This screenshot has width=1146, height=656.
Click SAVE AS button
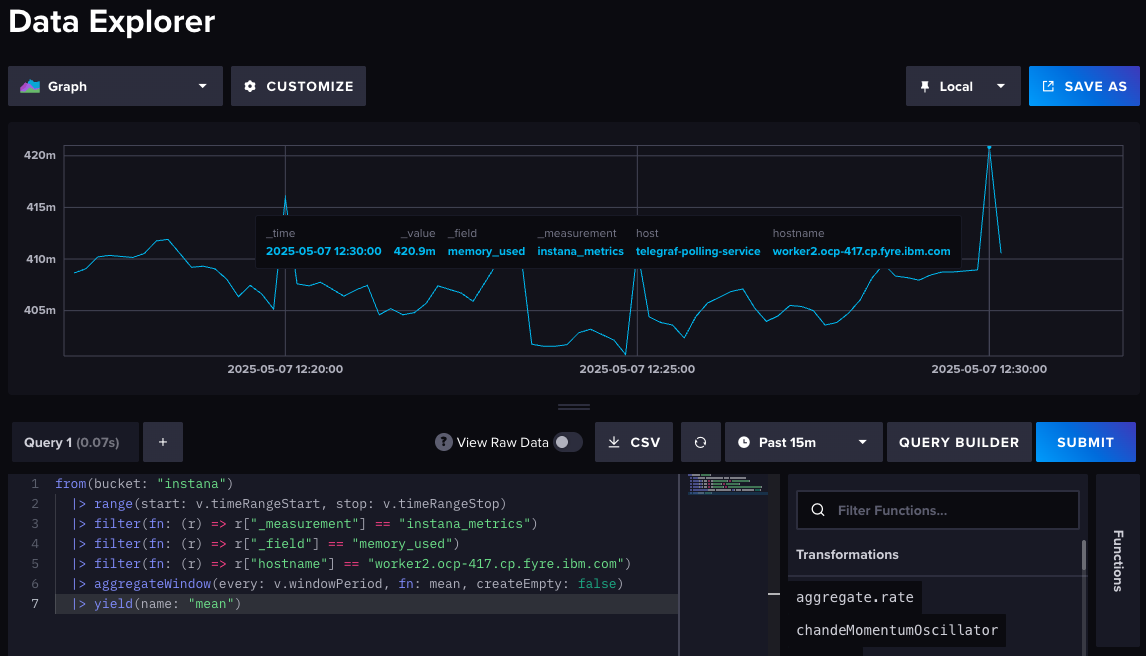(x=1084, y=86)
